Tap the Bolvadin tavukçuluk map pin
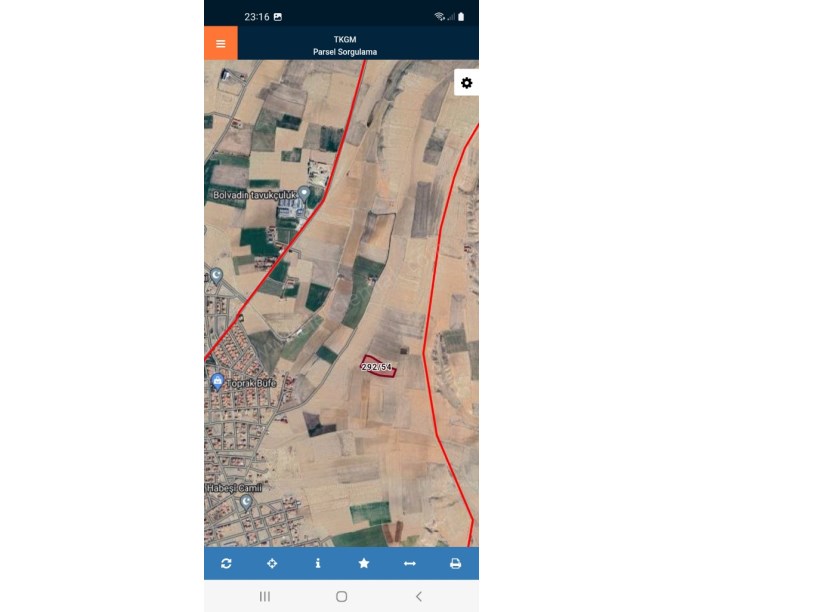 click(x=304, y=195)
